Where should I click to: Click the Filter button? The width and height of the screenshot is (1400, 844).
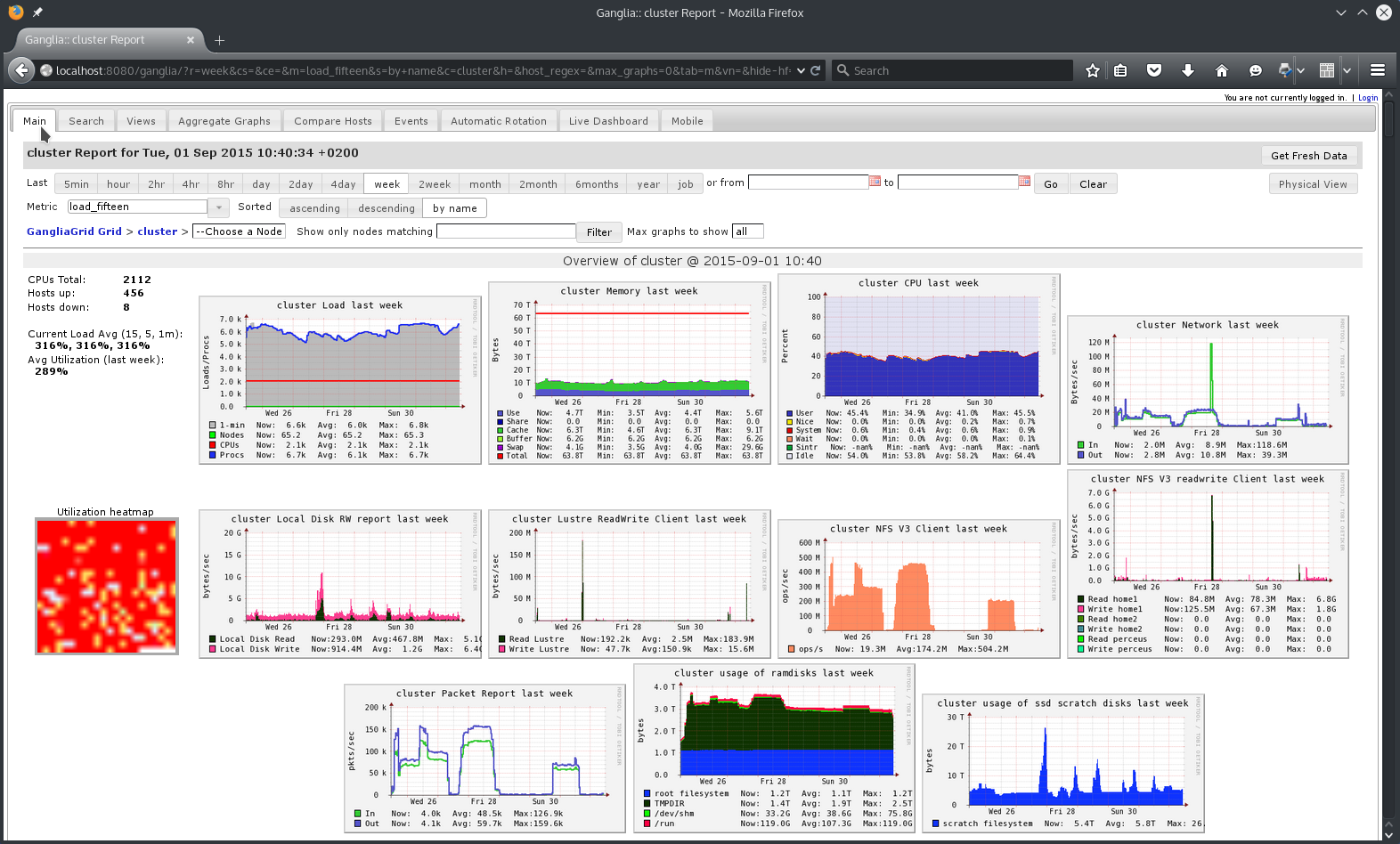(x=599, y=232)
